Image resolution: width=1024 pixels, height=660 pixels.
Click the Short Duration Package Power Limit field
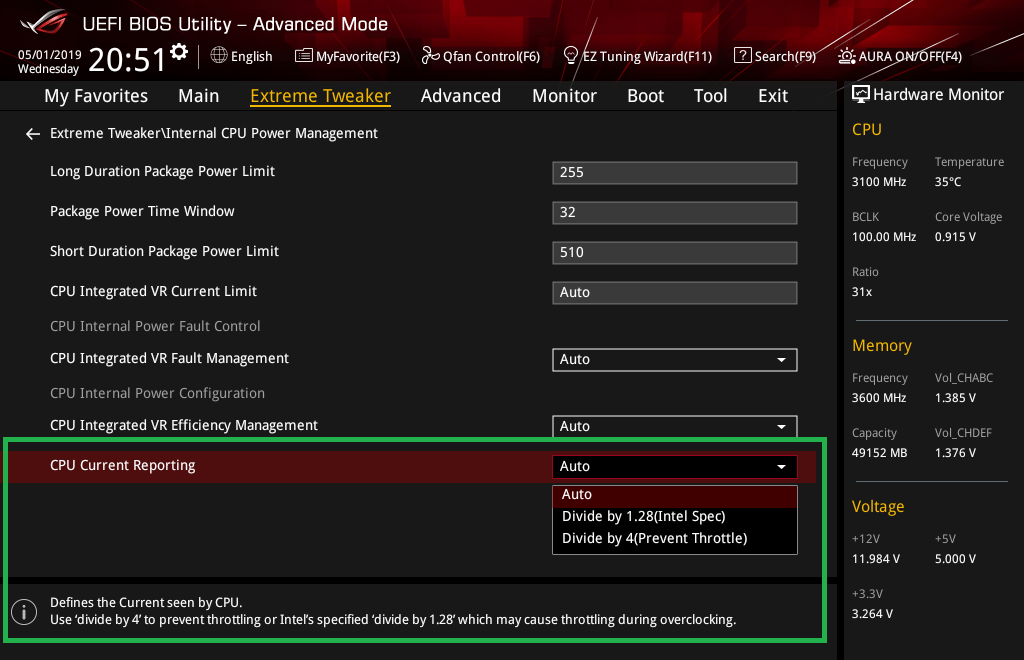click(675, 253)
